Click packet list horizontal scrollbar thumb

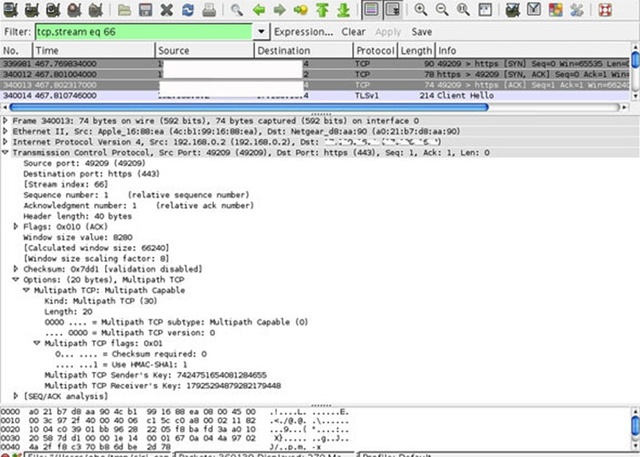(249, 107)
